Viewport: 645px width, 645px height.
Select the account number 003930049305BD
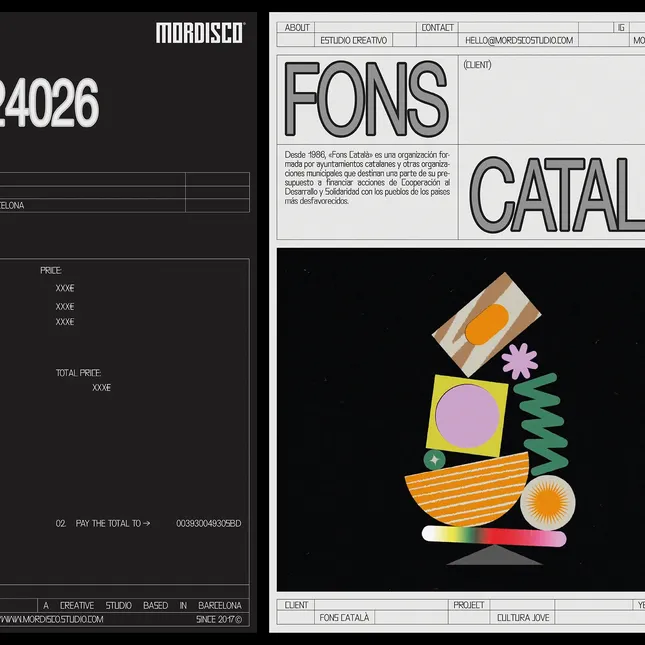(x=209, y=523)
